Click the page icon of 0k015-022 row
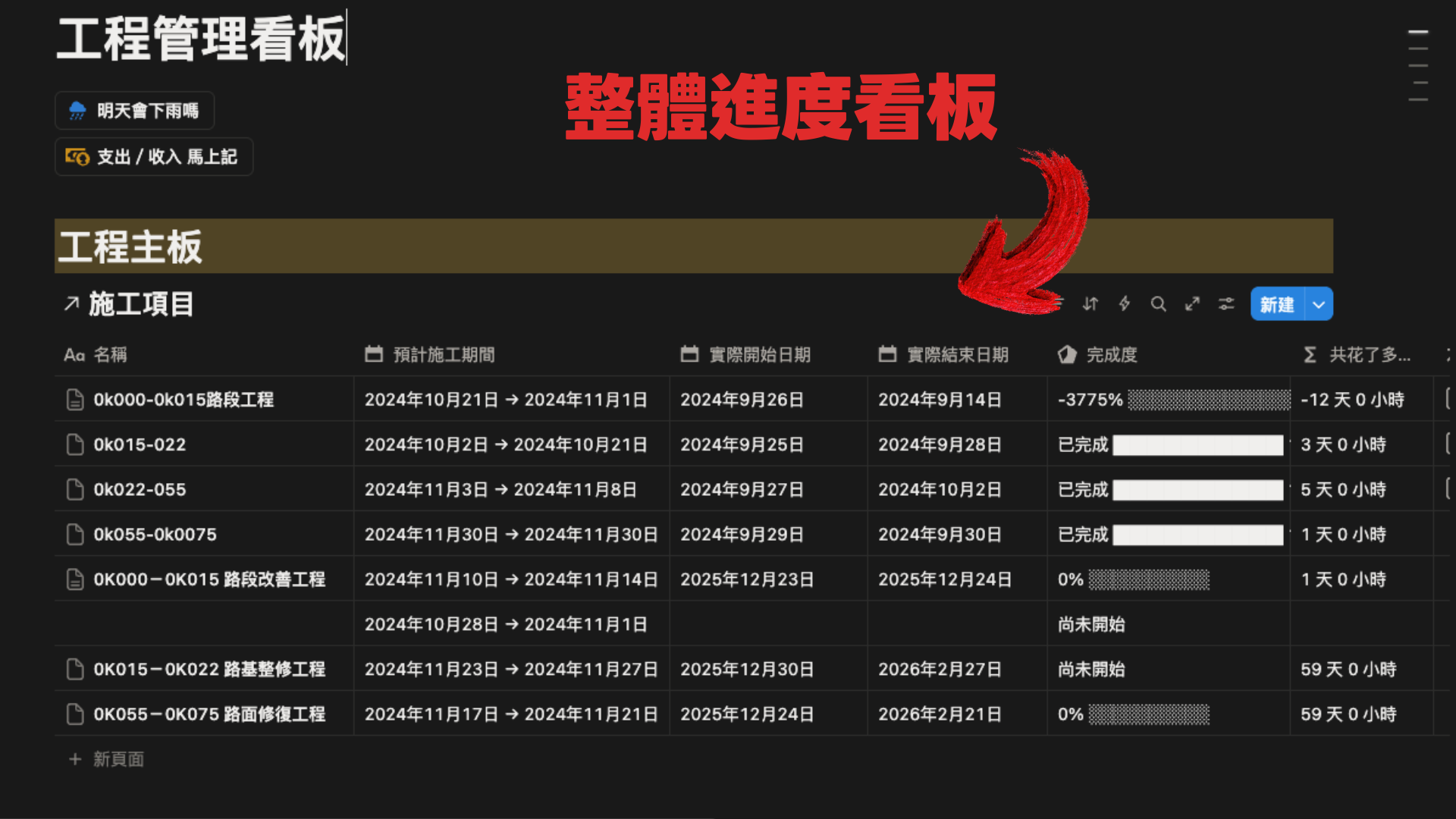1456x819 pixels. pyautogui.click(x=75, y=445)
